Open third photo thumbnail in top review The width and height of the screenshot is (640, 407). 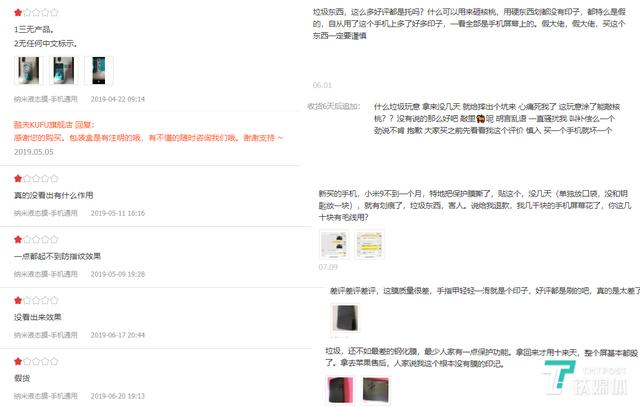pyautogui.click(x=99, y=70)
